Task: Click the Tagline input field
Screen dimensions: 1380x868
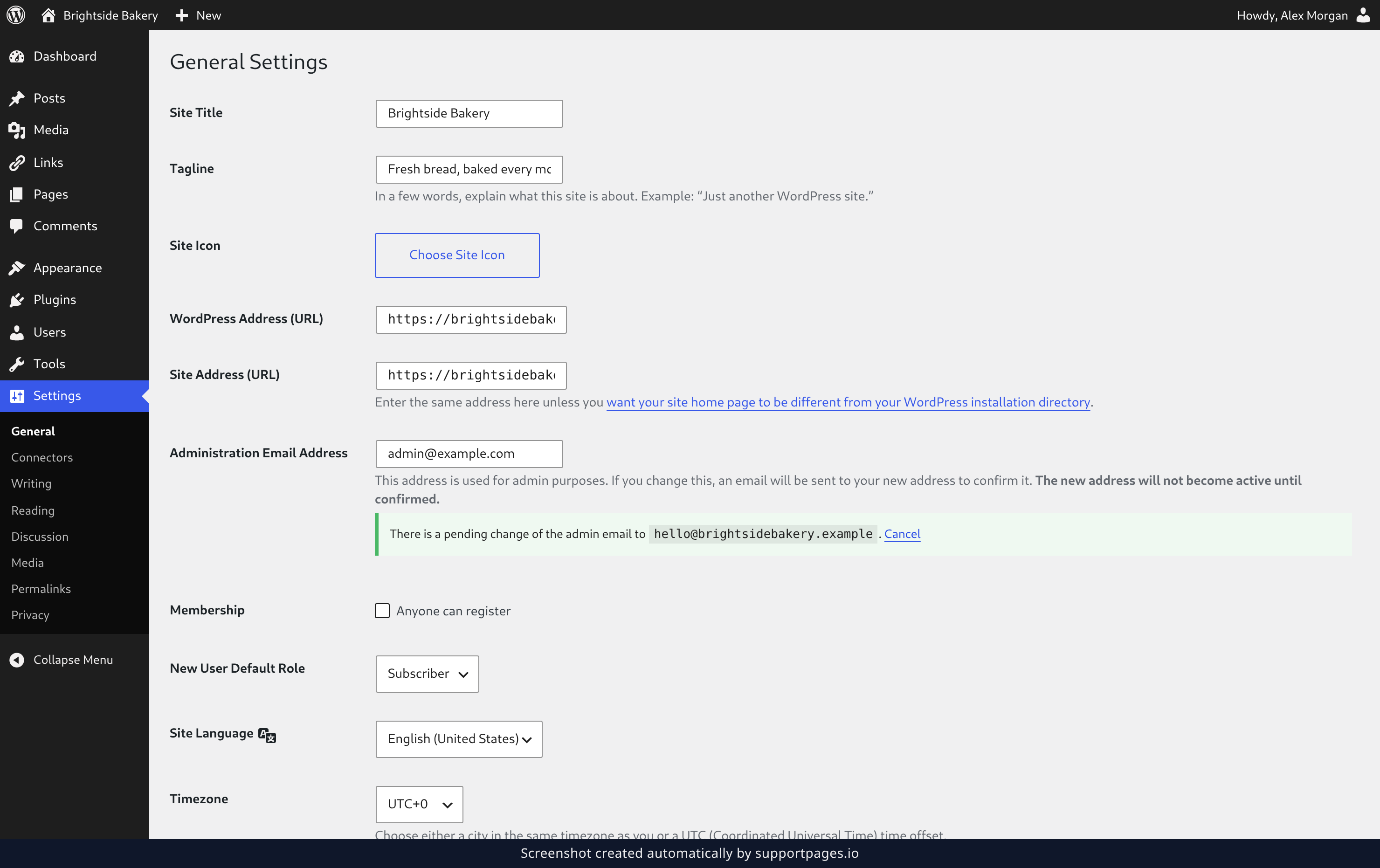Action: [469, 170]
